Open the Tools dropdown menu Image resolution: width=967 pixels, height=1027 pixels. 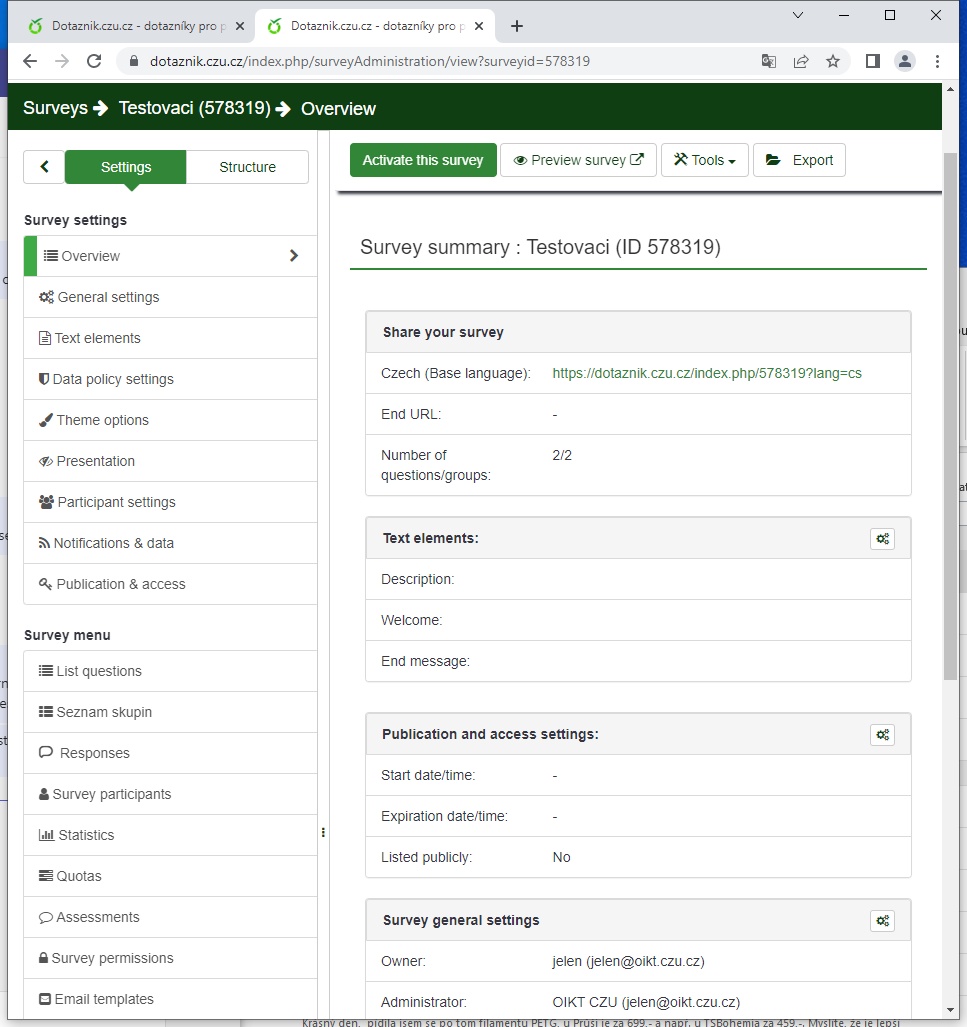[704, 160]
